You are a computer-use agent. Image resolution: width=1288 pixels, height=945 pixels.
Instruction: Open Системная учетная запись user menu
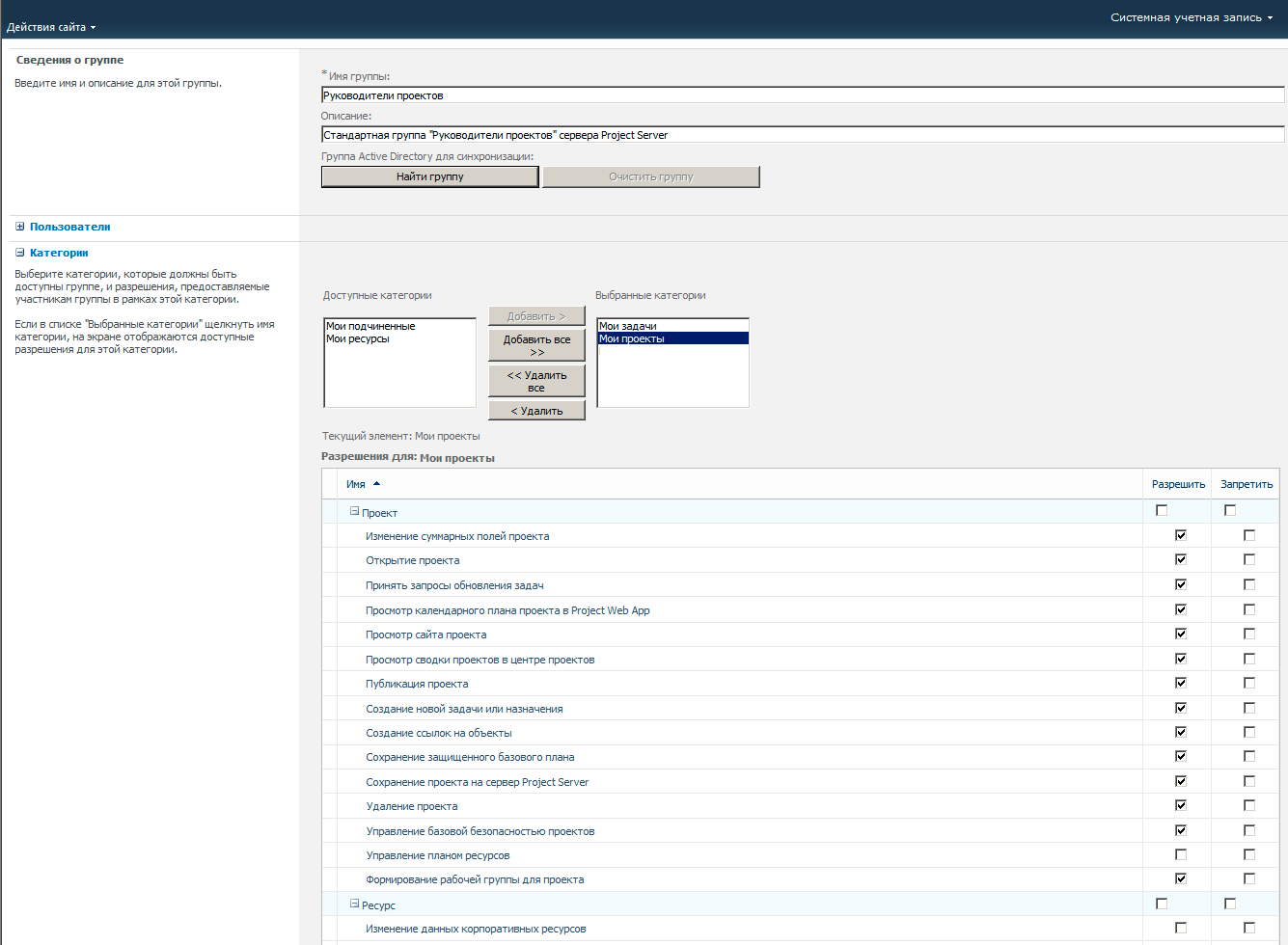(x=1192, y=17)
